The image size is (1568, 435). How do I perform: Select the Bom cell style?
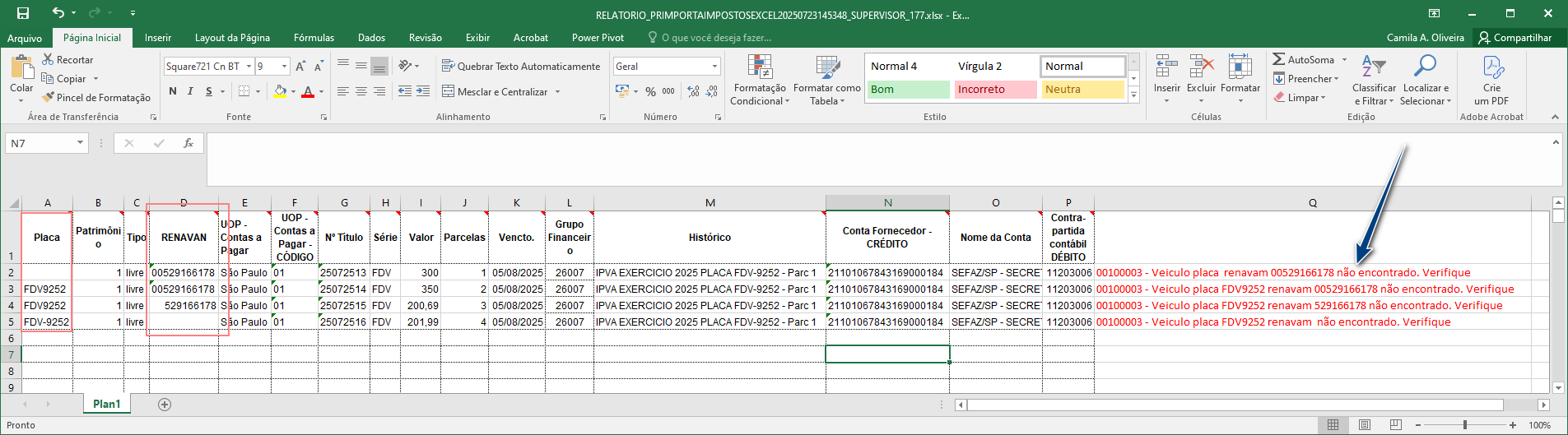pyautogui.click(x=908, y=89)
